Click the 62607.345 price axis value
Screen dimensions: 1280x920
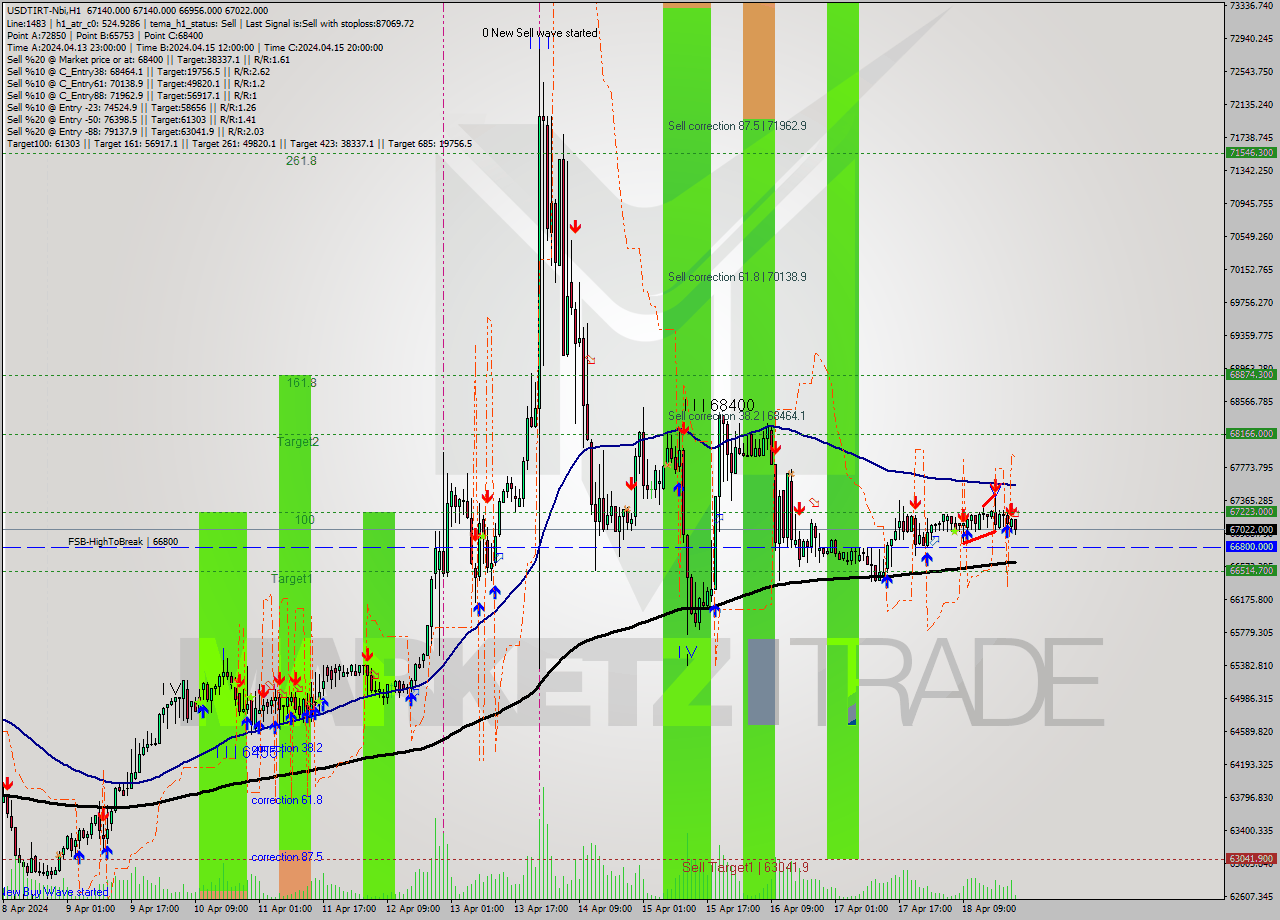click(x=1250, y=897)
